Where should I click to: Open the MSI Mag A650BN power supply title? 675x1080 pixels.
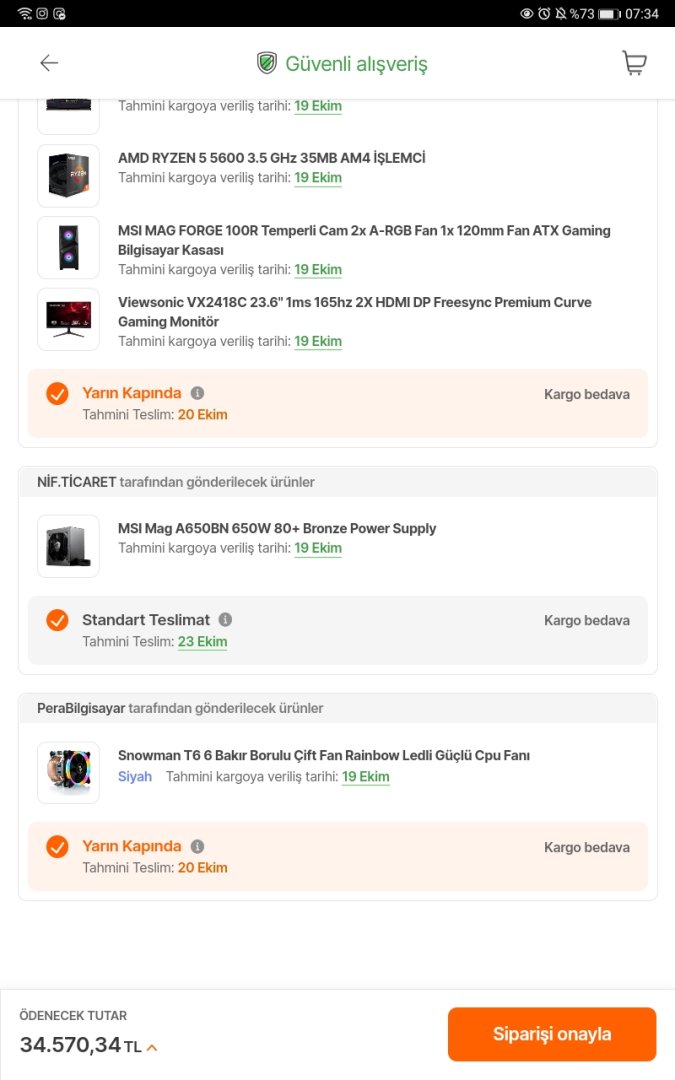(x=277, y=528)
